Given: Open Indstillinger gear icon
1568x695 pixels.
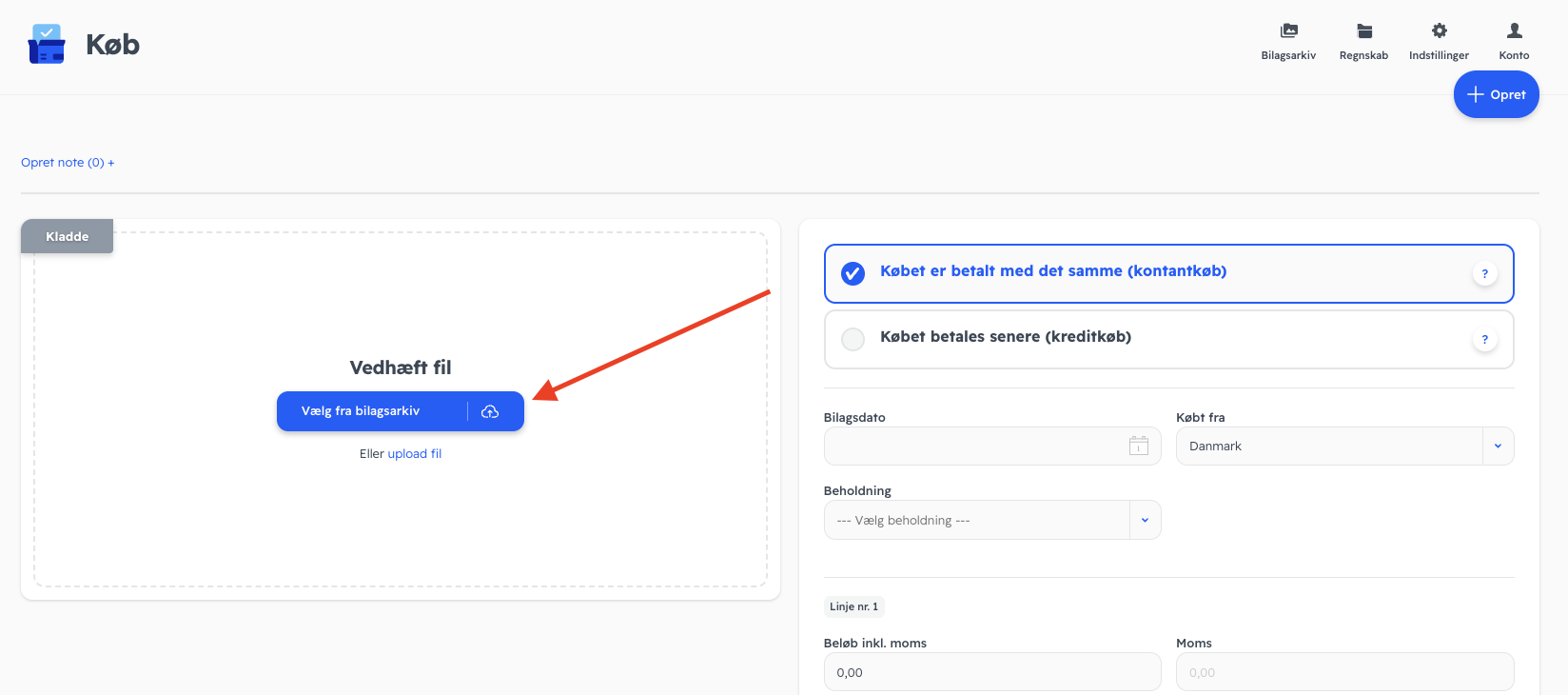Looking at the screenshot, I should tap(1439, 31).
